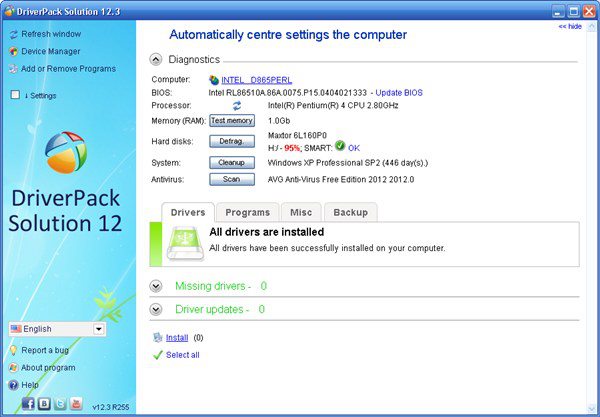This screenshot has width=600, height=417.
Task: Click the green drivers installed drive icon
Action: coord(185,244)
